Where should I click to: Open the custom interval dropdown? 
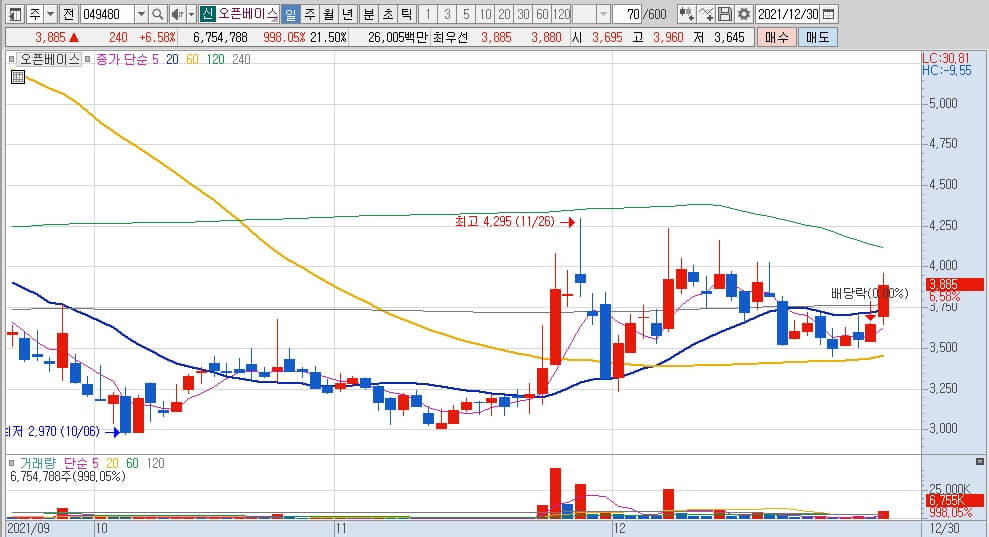coord(603,14)
